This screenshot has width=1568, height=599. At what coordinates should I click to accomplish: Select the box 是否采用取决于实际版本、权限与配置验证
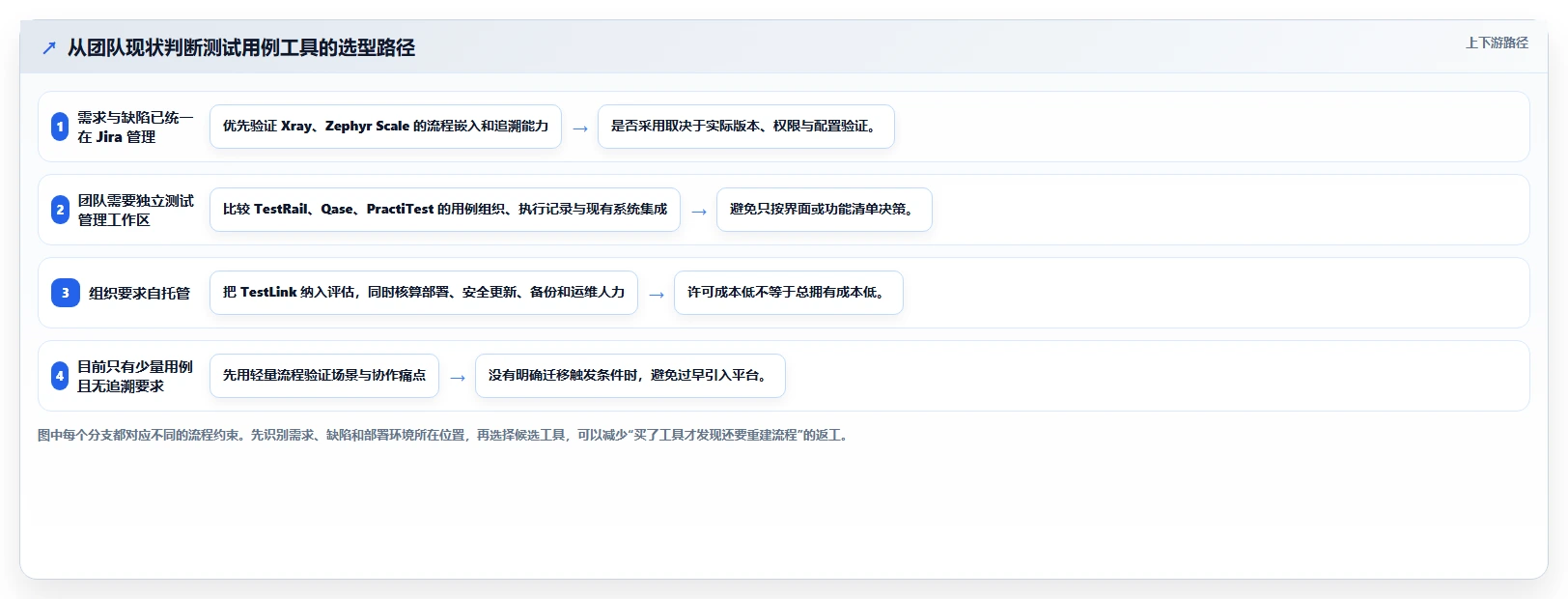[746, 127]
